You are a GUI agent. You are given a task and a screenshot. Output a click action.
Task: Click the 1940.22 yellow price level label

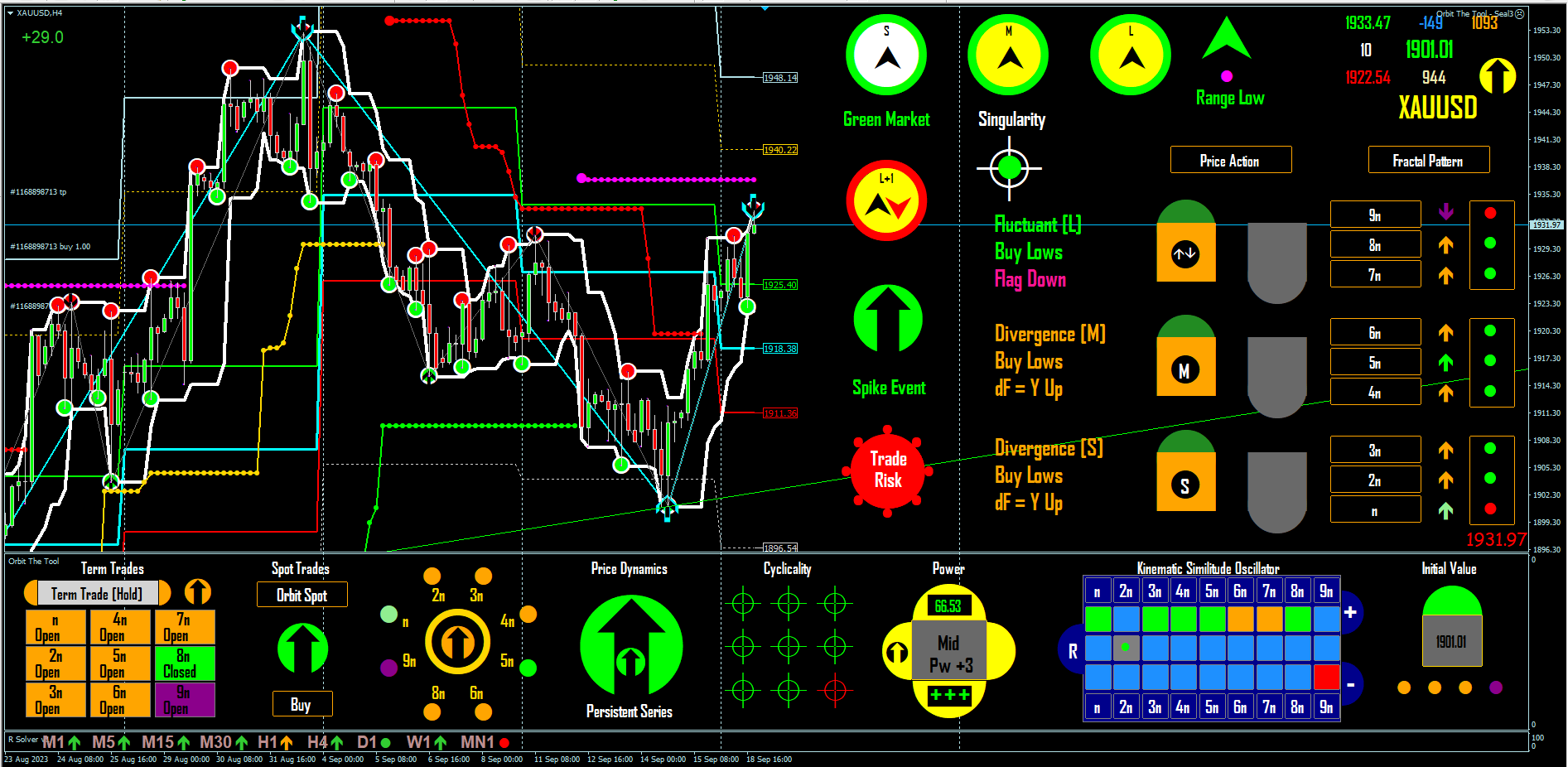click(780, 150)
